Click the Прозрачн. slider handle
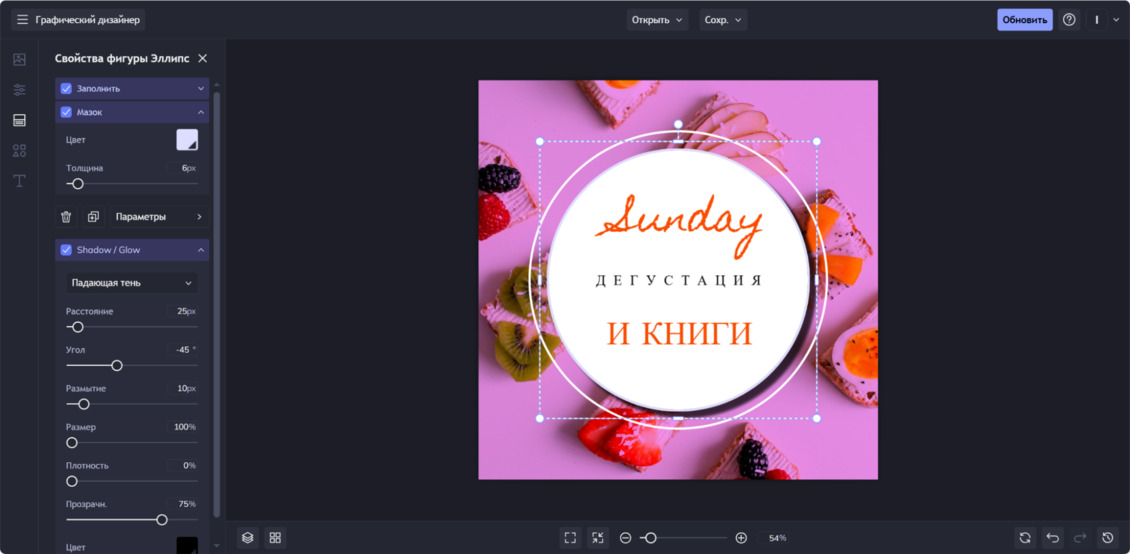 point(162,519)
